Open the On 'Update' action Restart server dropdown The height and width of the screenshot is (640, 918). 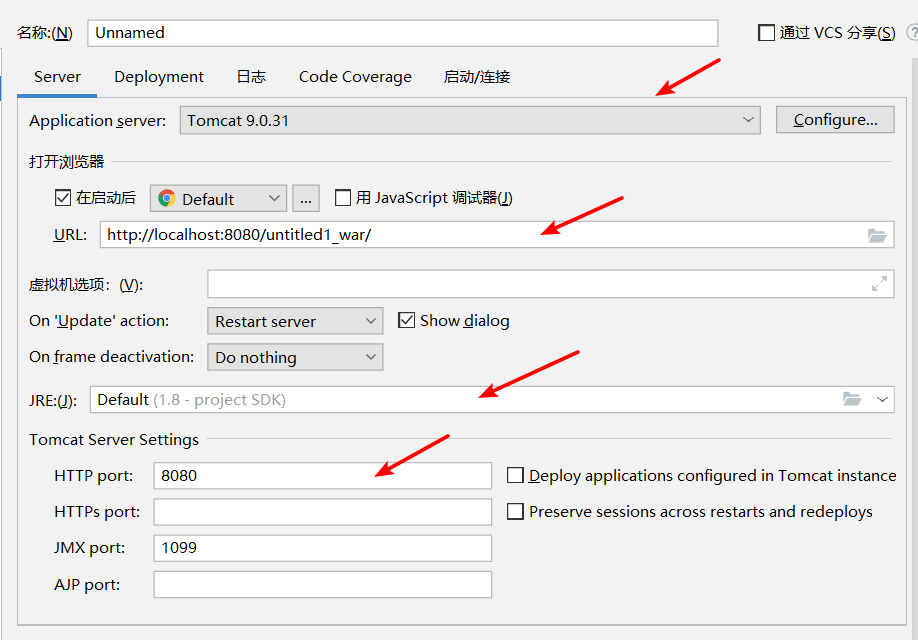[x=295, y=321]
